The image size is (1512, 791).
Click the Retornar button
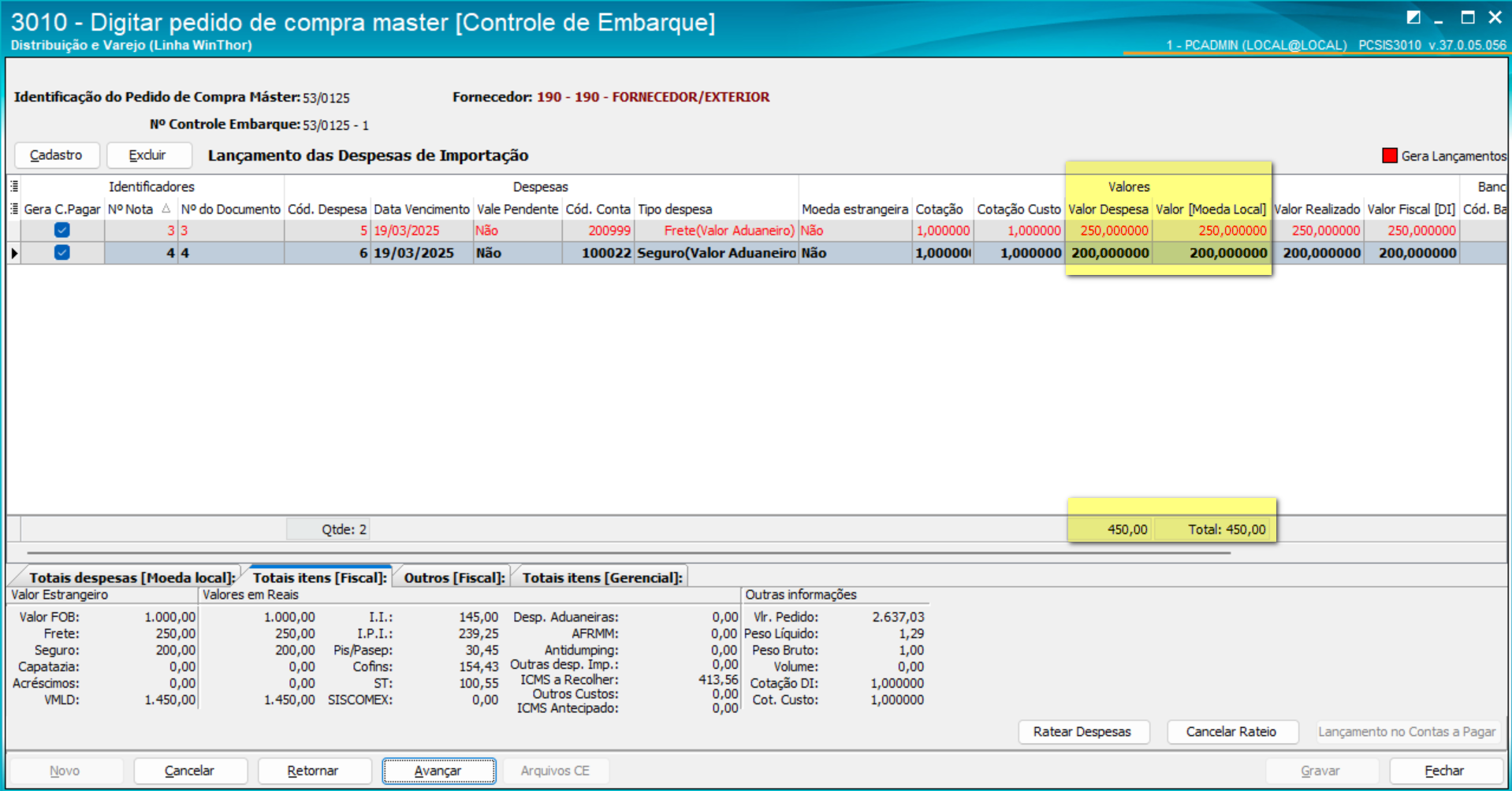click(314, 771)
